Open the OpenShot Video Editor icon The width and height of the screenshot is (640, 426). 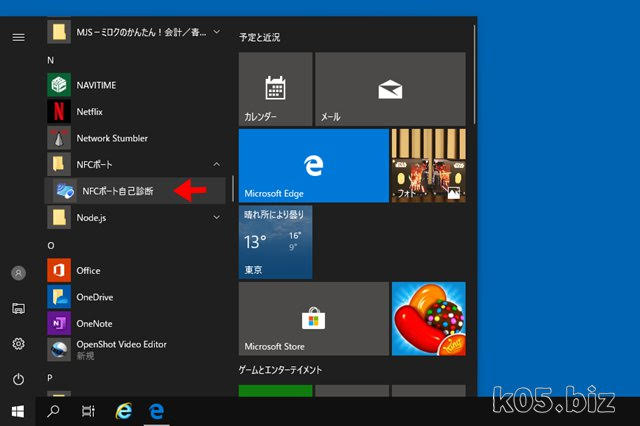click(x=59, y=350)
